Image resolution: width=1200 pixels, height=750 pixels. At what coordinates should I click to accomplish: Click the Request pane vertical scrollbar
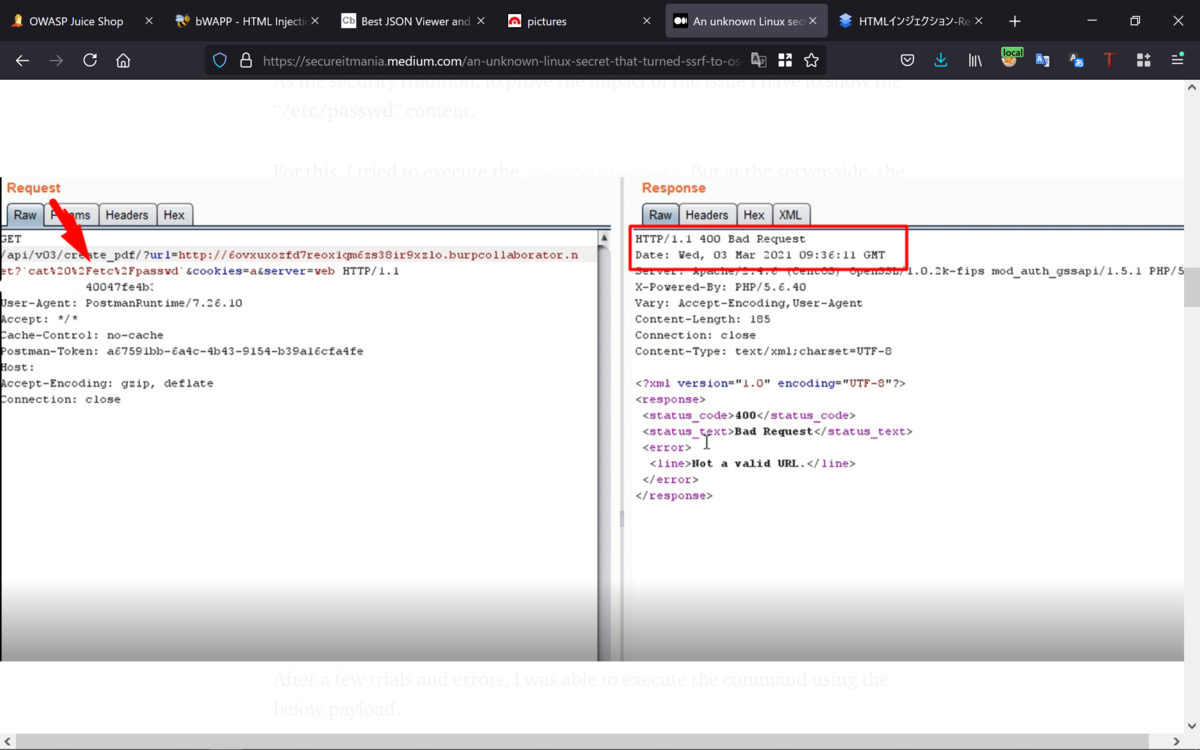tap(604, 445)
